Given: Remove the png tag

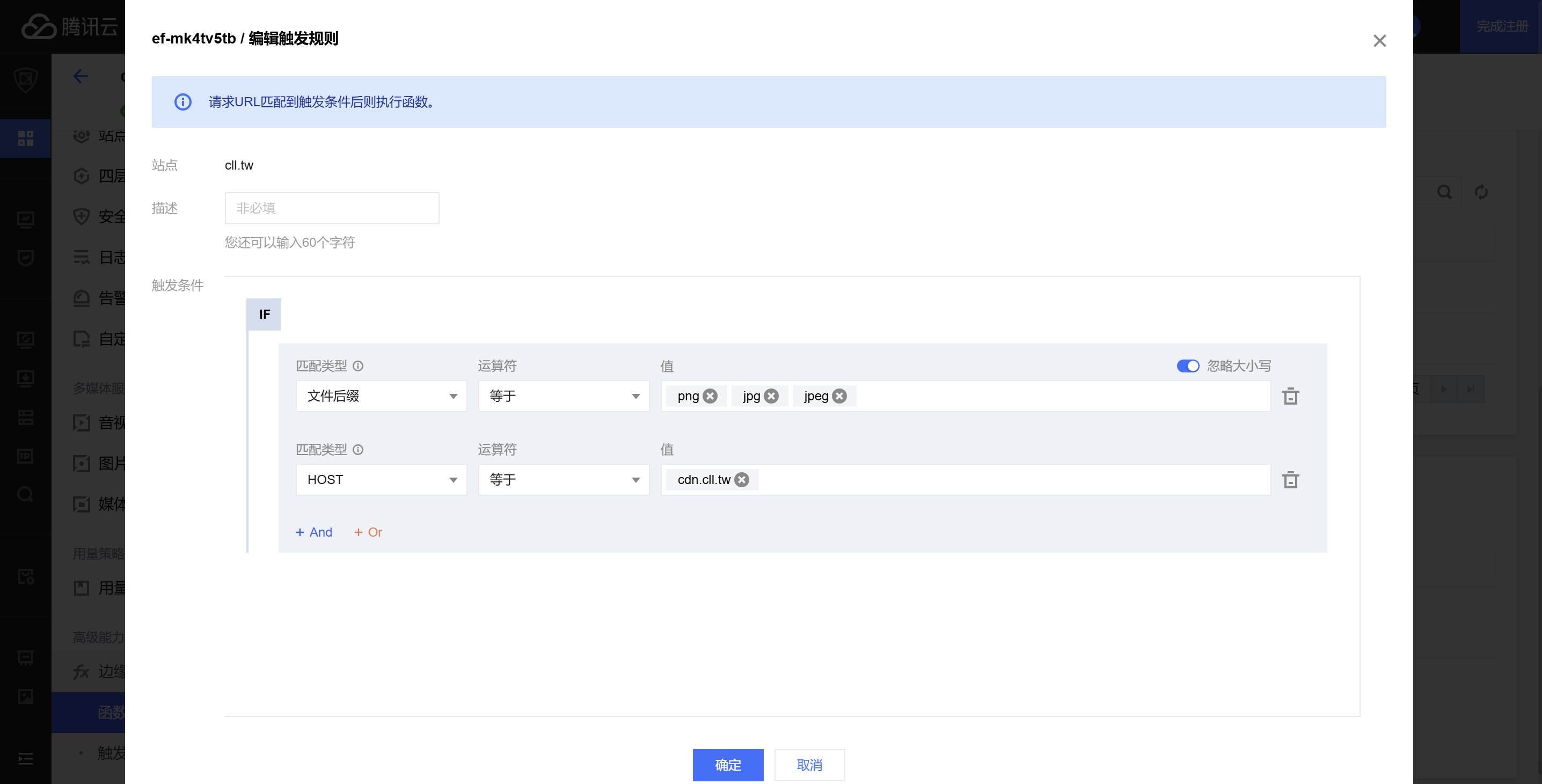Looking at the screenshot, I should click(x=710, y=396).
